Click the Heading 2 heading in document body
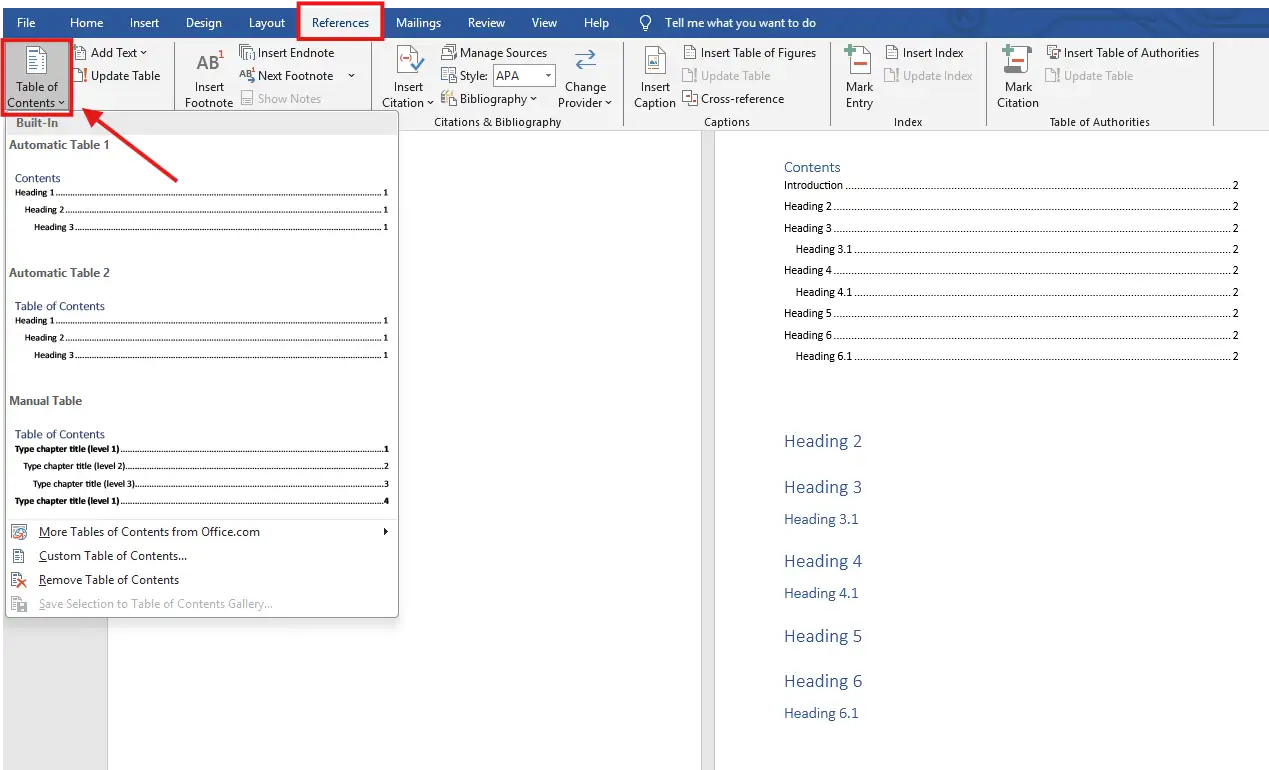Viewport: 1269px width, 770px height. 823,441
